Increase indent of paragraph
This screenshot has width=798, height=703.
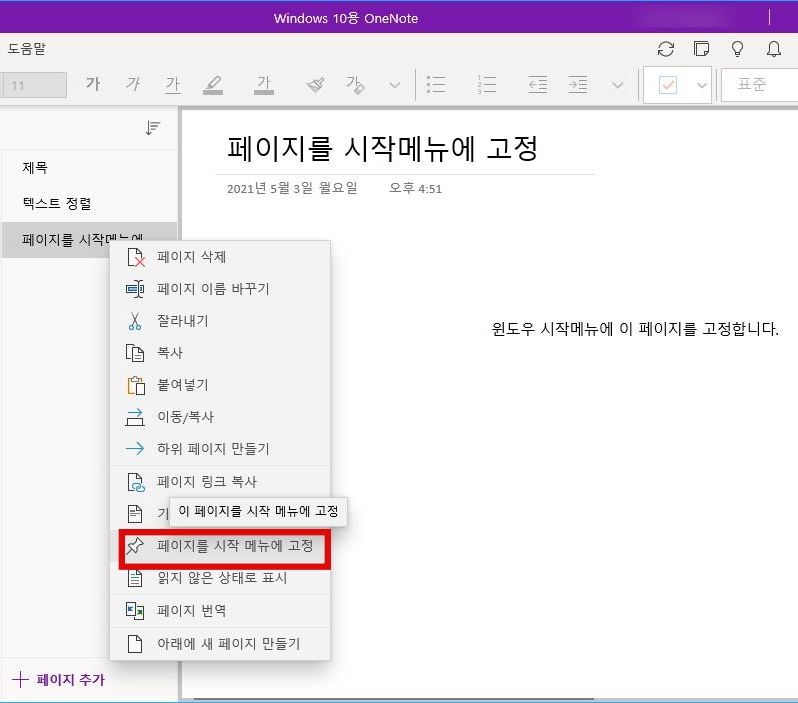tap(578, 85)
